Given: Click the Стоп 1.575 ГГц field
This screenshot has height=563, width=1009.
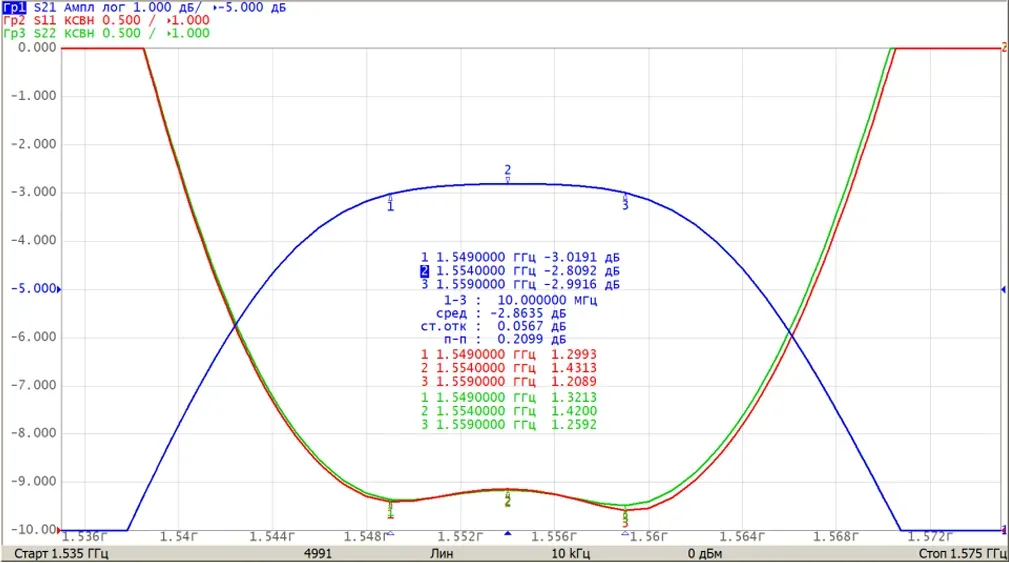Looking at the screenshot, I should (x=963, y=553).
